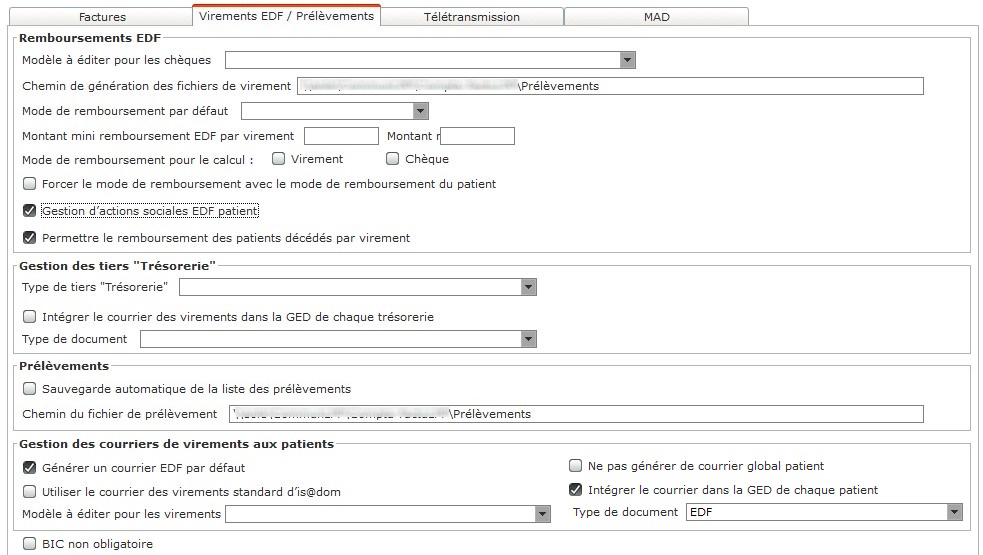Viewport: 983px width, 555px height.
Task: Switch to the Factures tab
Action: (x=102, y=16)
